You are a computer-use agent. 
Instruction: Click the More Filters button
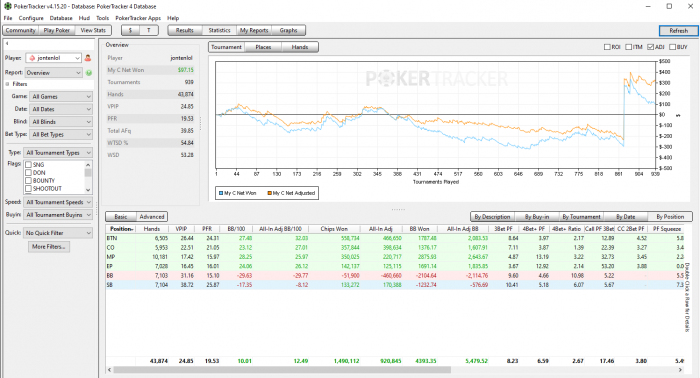point(49,247)
